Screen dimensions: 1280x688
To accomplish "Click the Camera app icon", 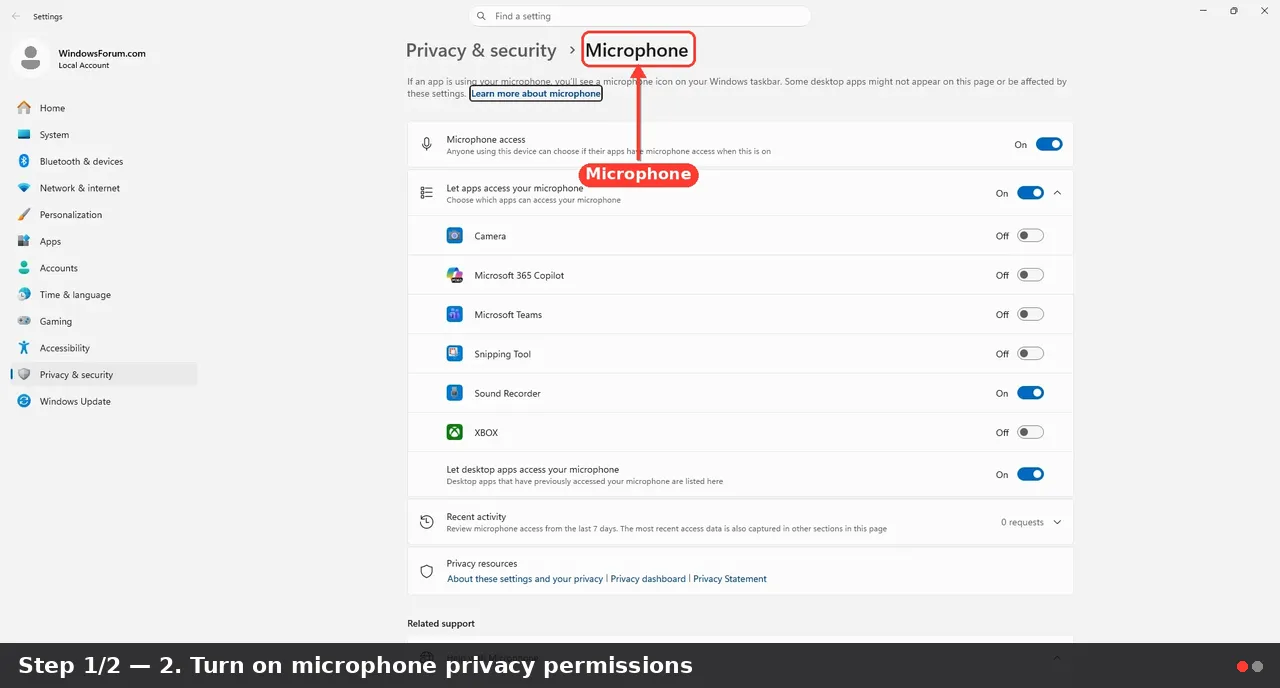I will (455, 236).
